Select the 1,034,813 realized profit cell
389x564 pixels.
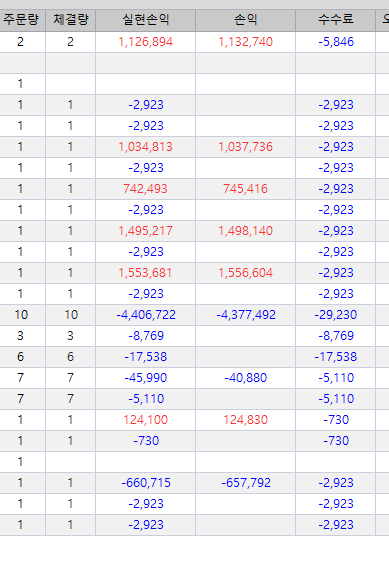pyautogui.click(x=145, y=147)
